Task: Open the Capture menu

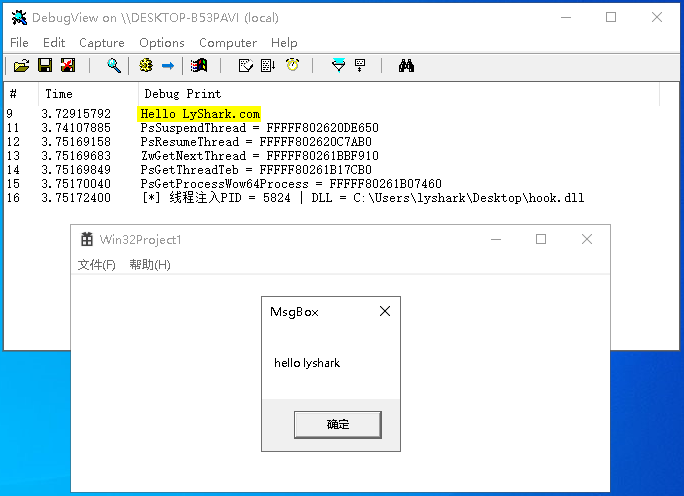Action: pos(102,43)
